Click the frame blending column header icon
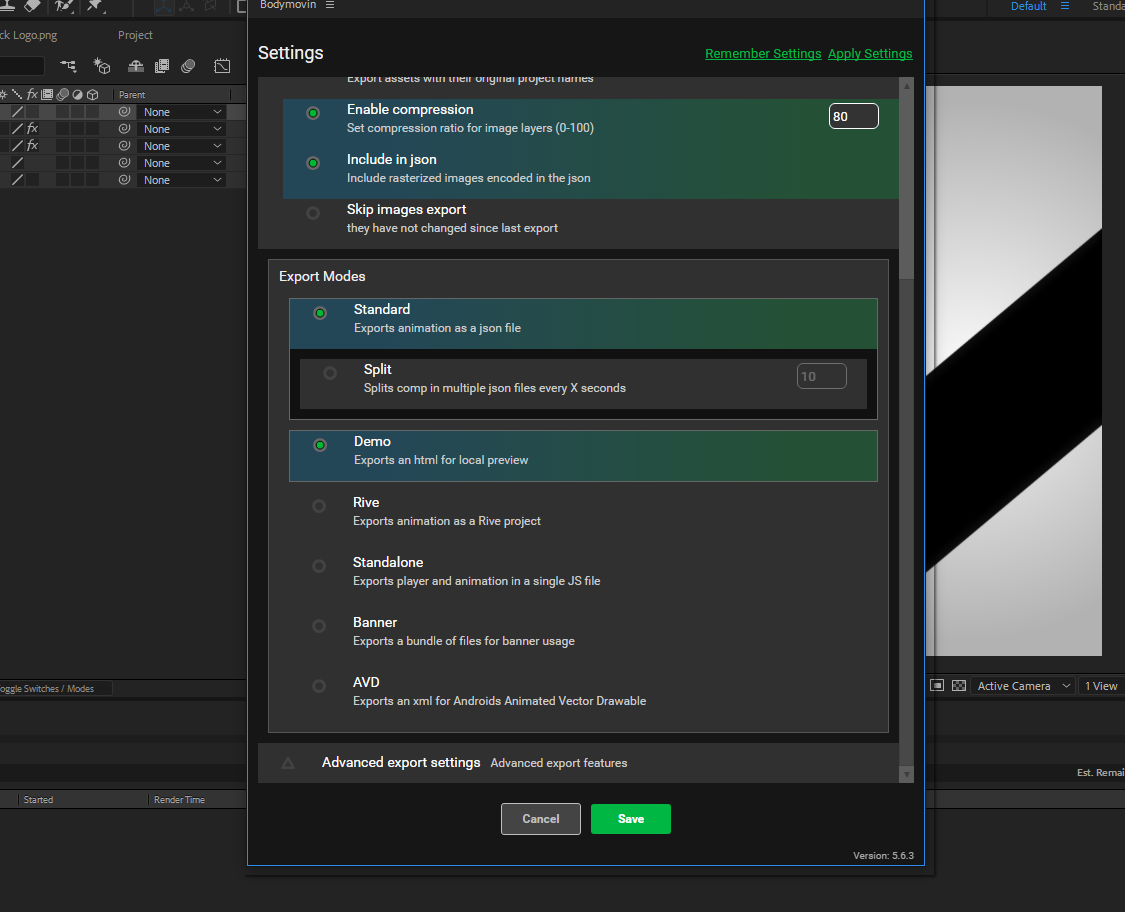1125x912 pixels. click(x=47, y=94)
